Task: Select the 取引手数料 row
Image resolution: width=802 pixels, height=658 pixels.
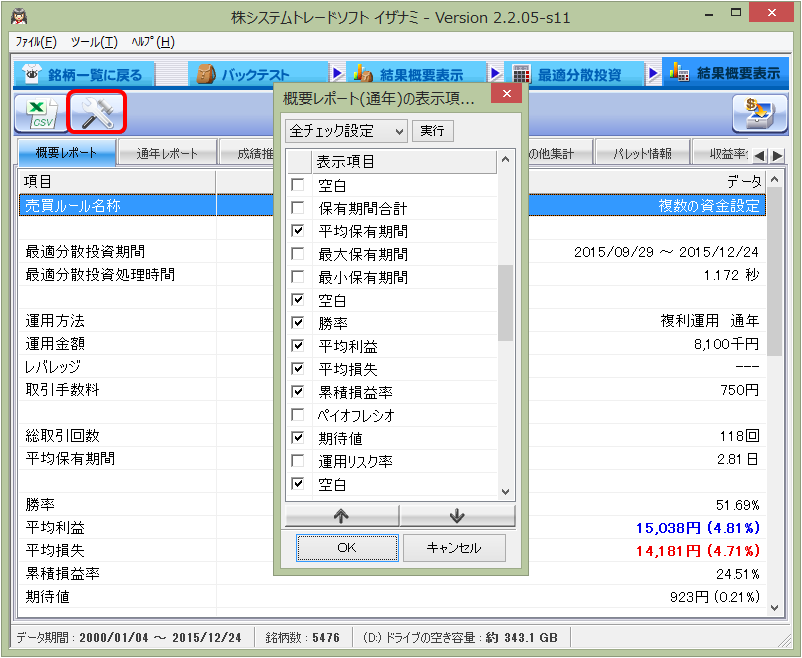Action: coord(392,389)
